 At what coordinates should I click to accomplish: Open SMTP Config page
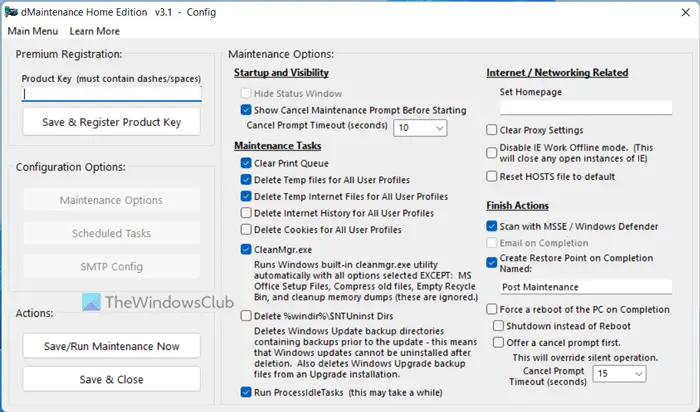(112, 266)
